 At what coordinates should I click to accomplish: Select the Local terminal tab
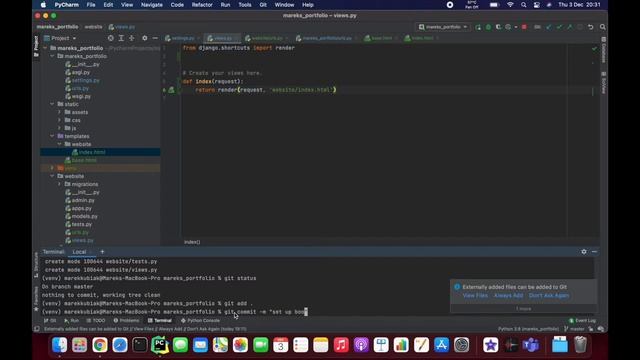coord(79,252)
